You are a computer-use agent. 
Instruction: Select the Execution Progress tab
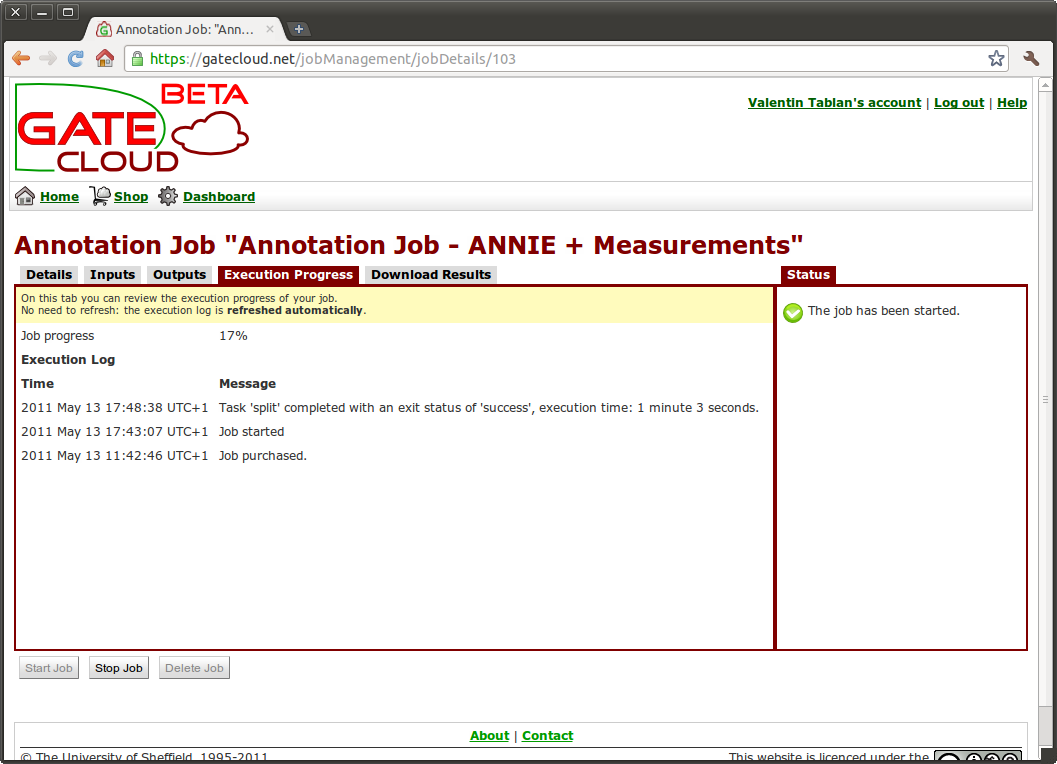tap(289, 274)
